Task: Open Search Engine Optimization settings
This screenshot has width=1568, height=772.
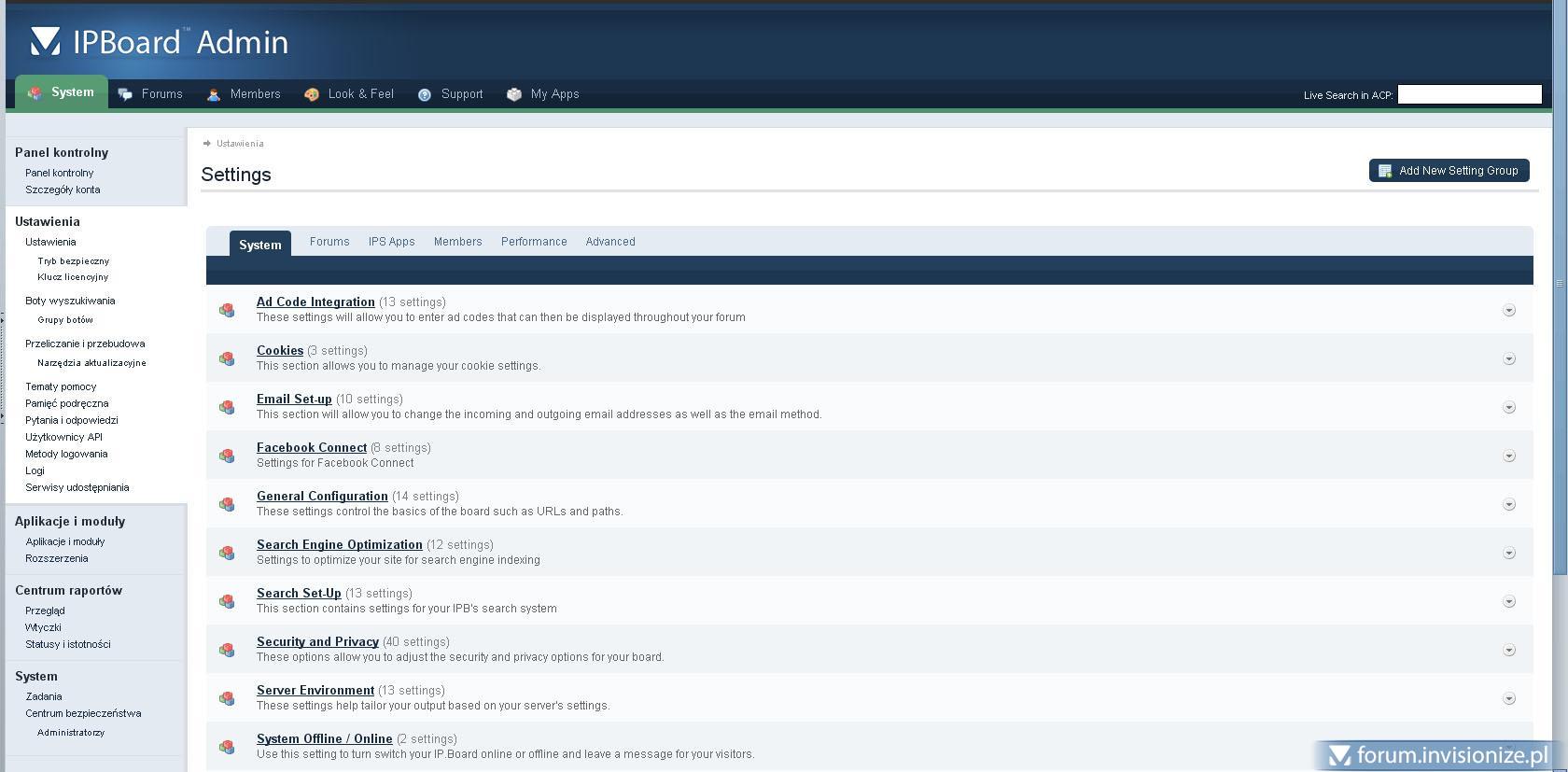Action: pos(340,545)
